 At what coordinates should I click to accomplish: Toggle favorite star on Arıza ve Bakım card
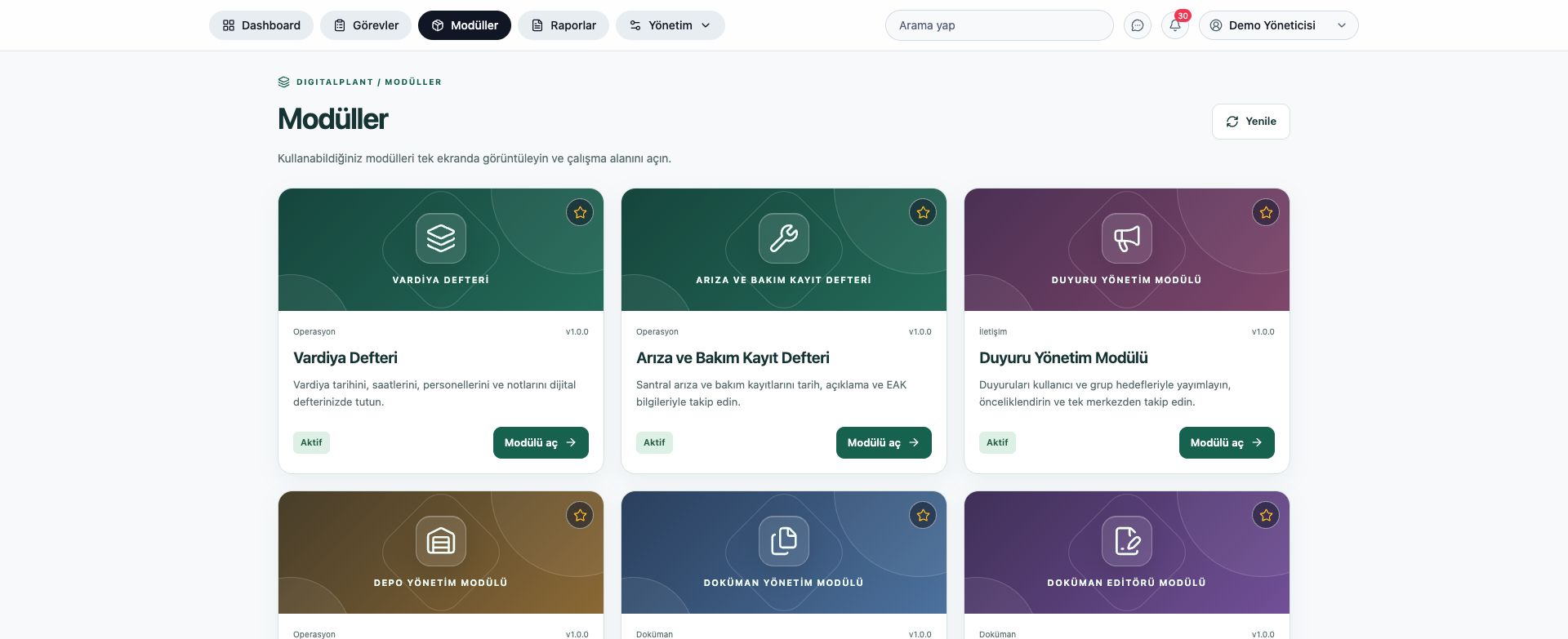click(x=923, y=213)
